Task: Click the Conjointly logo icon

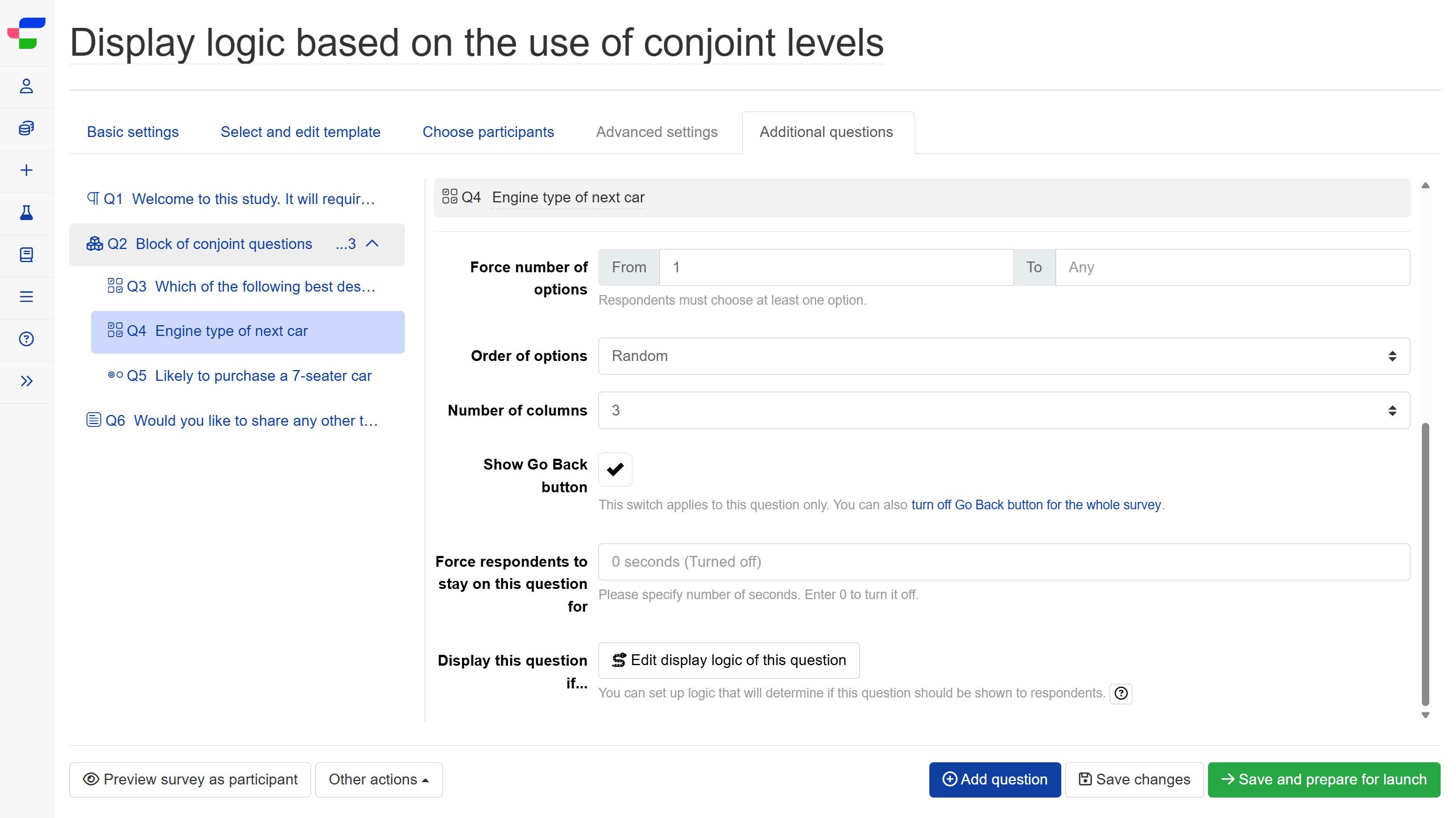Action: tap(26, 33)
